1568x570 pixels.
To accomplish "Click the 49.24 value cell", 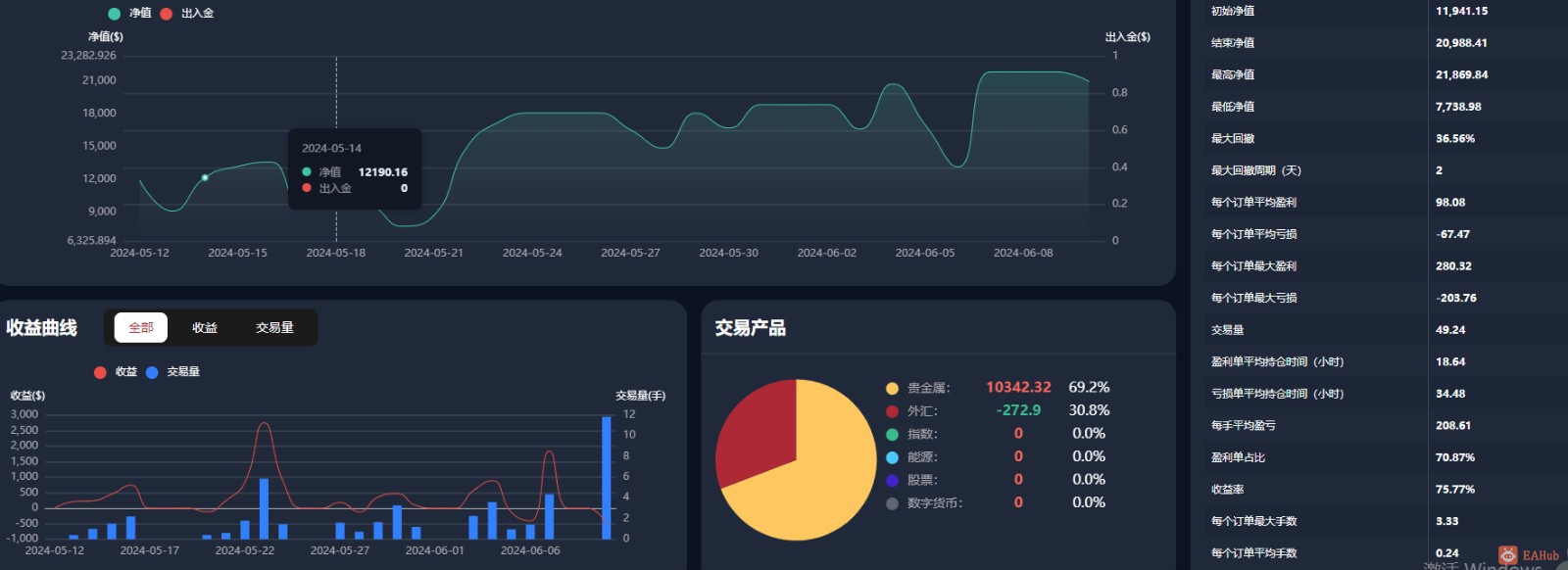I will pos(1450,330).
